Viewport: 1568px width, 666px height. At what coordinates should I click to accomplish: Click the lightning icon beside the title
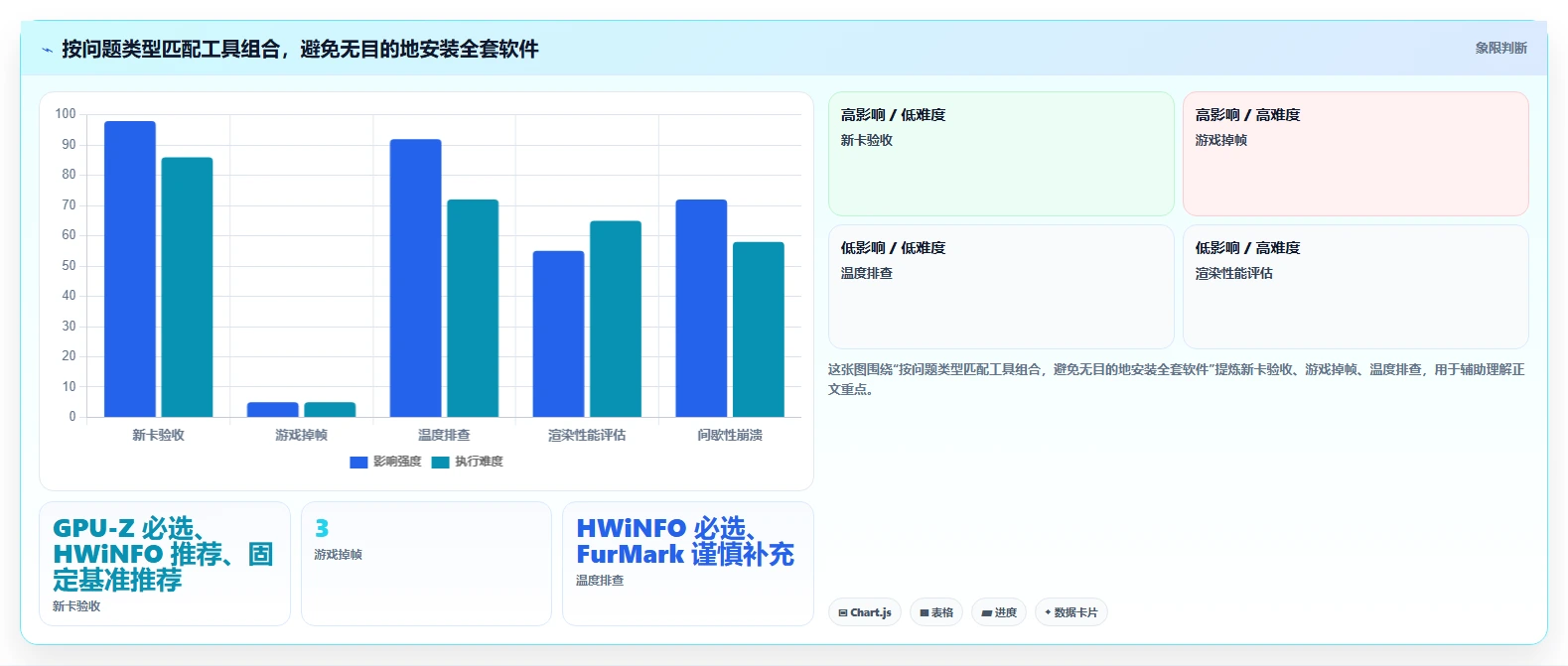(x=47, y=50)
